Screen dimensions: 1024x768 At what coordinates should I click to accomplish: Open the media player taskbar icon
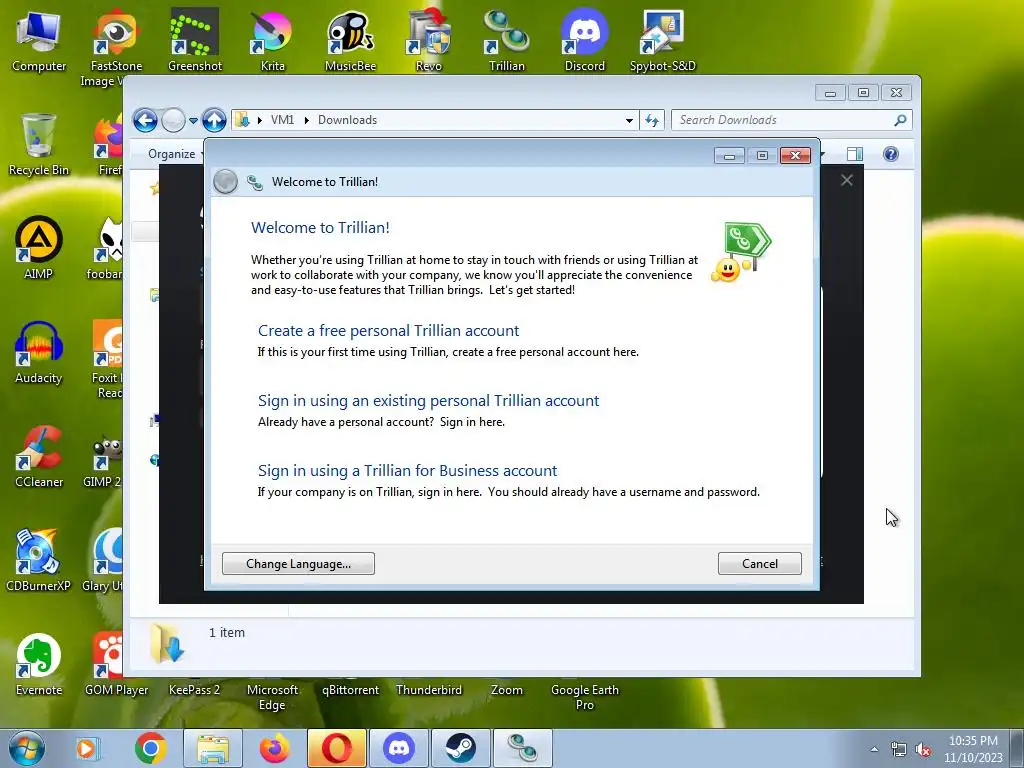coord(87,748)
